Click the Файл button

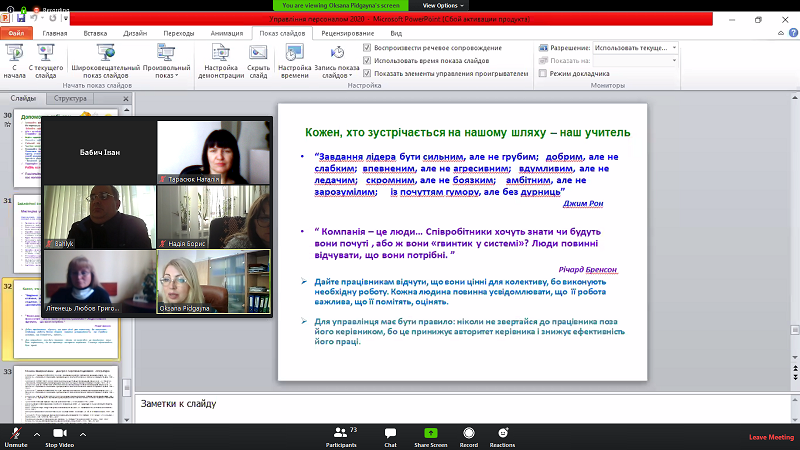click(16, 33)
